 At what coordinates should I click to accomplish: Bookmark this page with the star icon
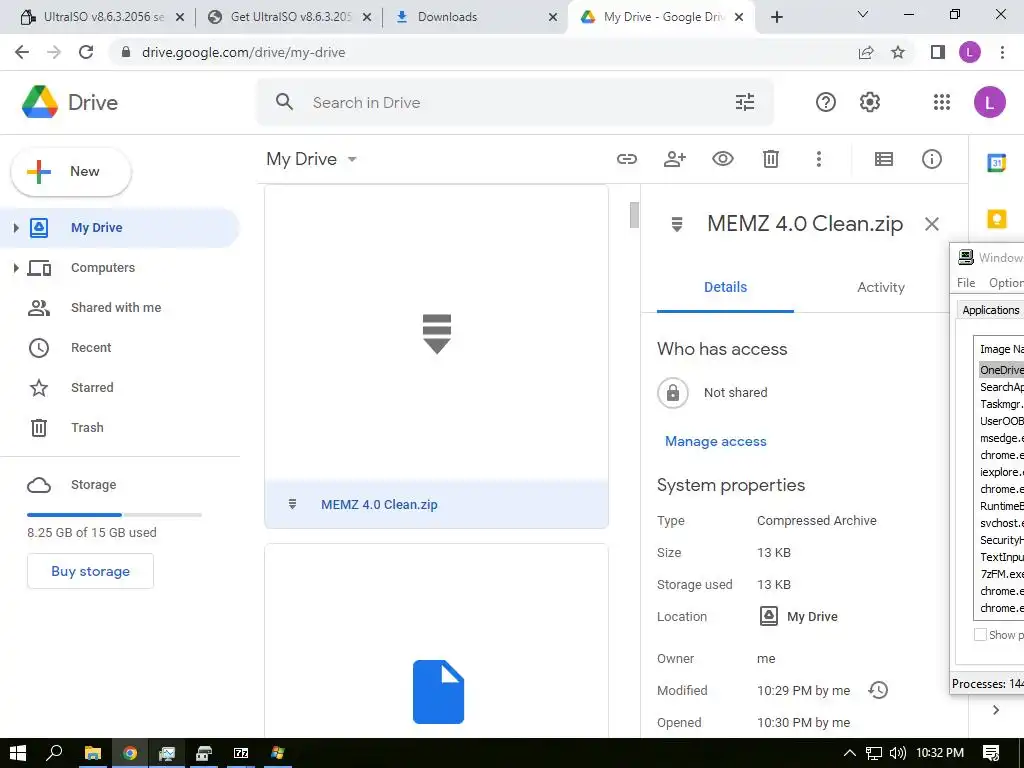[898, 52]
